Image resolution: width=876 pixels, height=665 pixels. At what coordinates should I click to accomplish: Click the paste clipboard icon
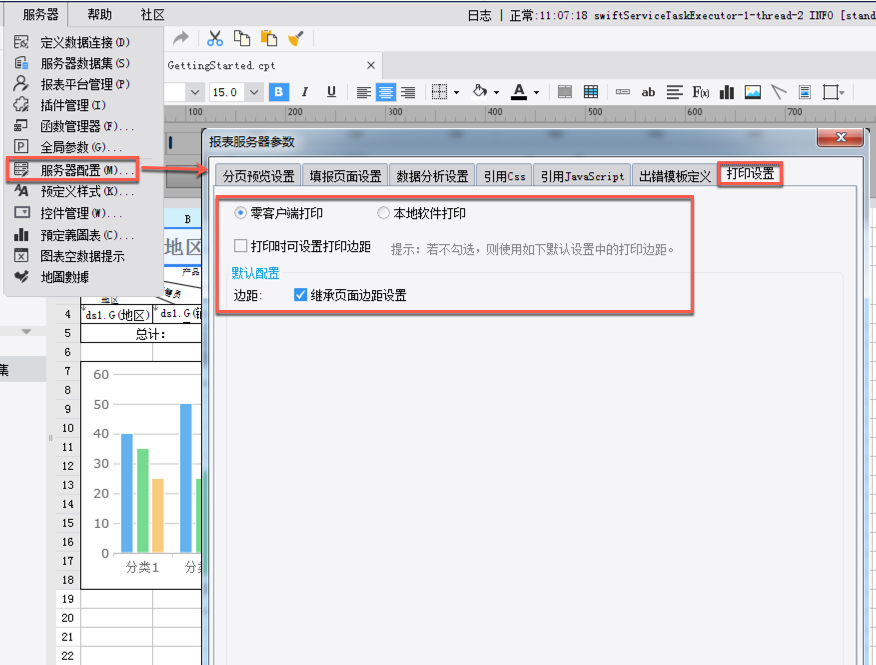(269, 38)
